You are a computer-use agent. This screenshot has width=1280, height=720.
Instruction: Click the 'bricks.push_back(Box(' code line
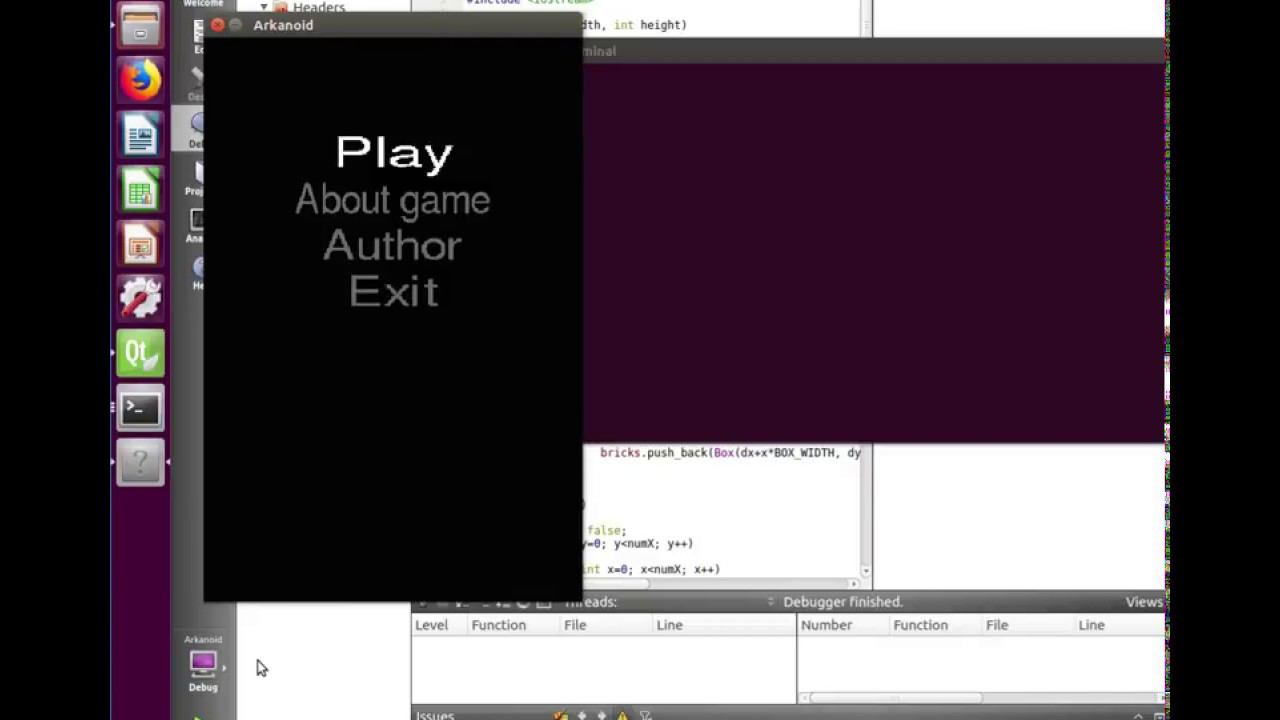click(730, 453)
